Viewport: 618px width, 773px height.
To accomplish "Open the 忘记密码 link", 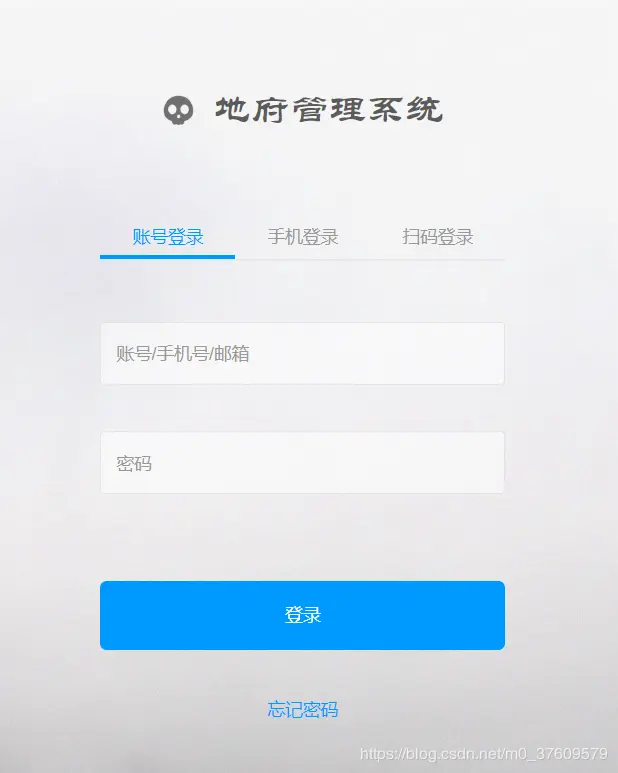I will (x=303, y=709).
